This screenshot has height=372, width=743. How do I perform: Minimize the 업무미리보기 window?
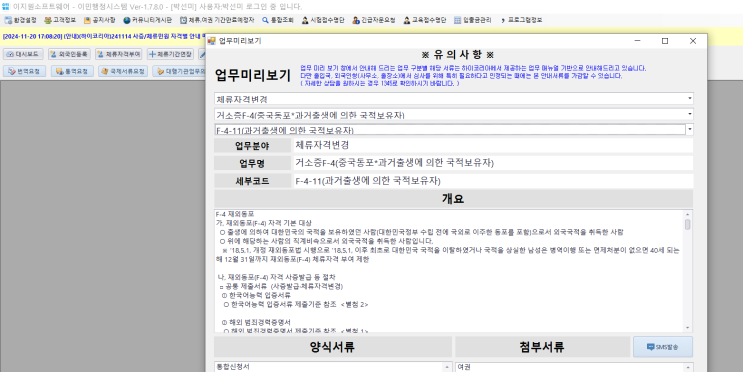pyautogui.click(x=637, y=41)
